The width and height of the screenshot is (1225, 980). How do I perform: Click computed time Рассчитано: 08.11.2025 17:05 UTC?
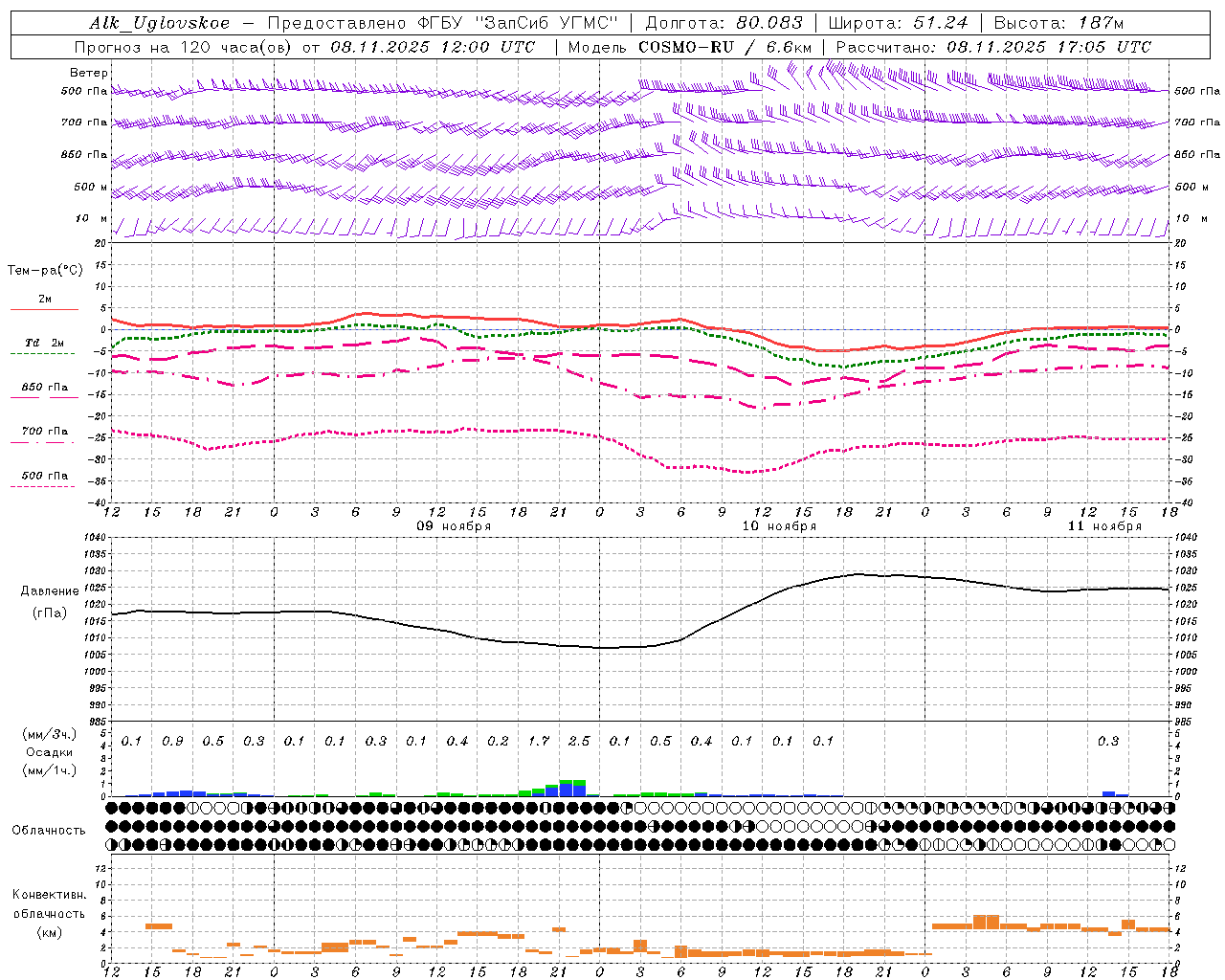(x=993, y=47)
